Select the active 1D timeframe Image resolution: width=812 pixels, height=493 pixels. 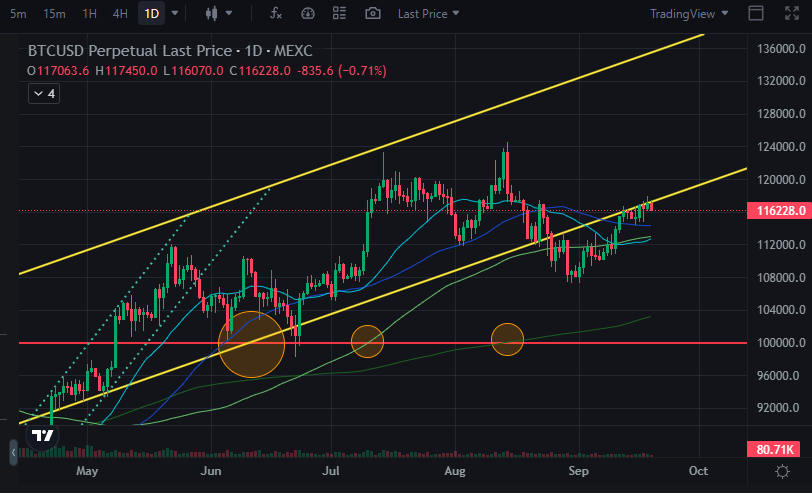(152, 14)
